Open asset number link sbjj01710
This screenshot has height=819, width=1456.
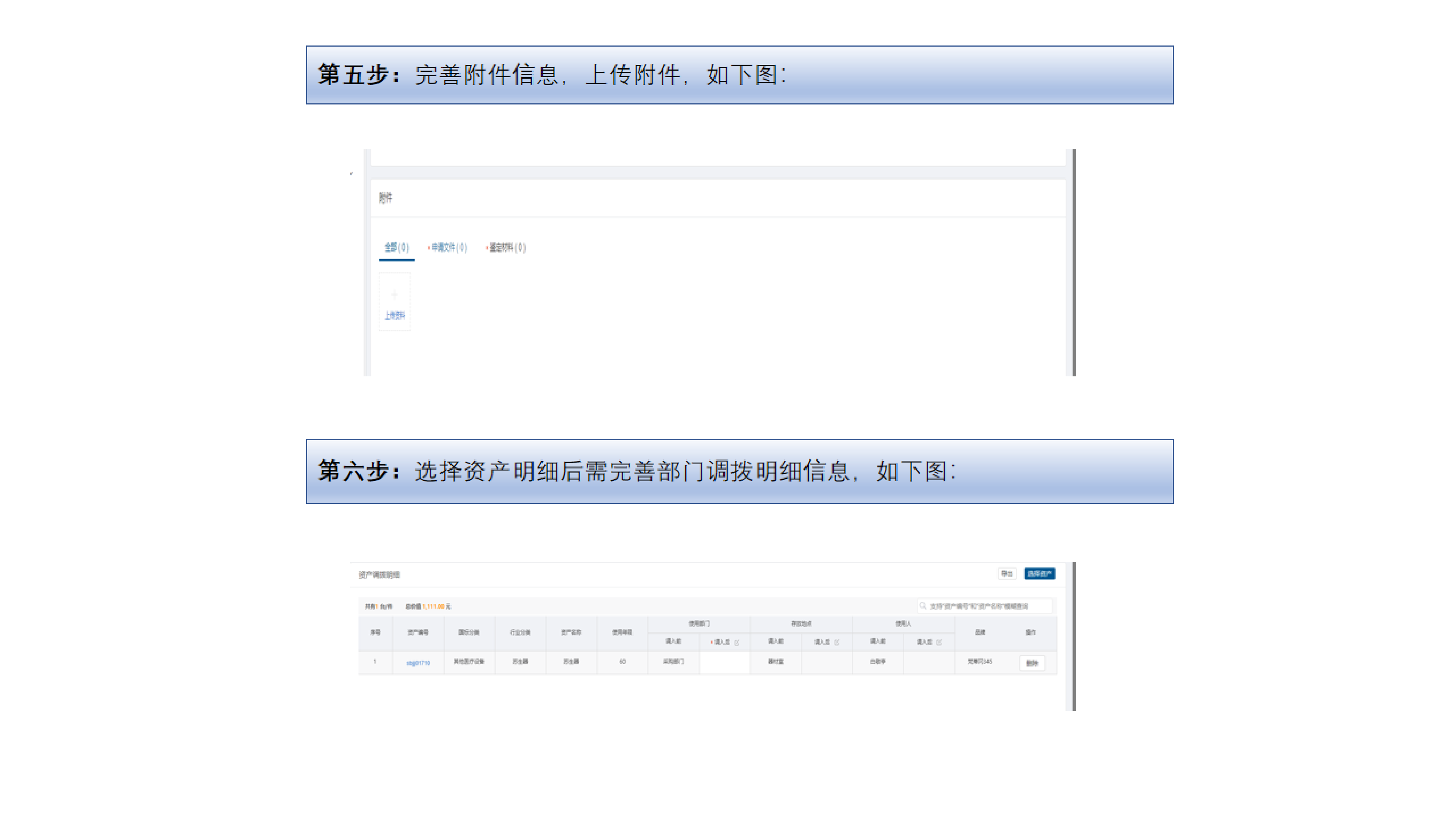click(418, 663)
